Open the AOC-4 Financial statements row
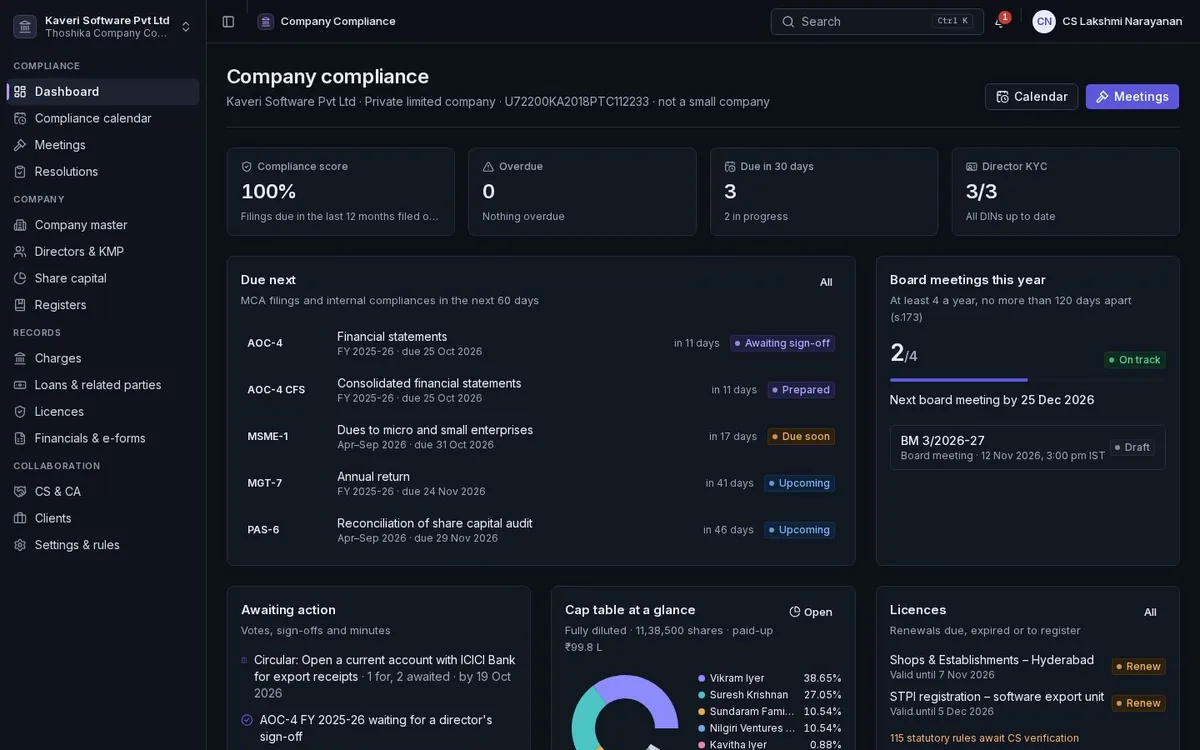Viewport: 1200px width, 750px height. click(x=541, y=343)
